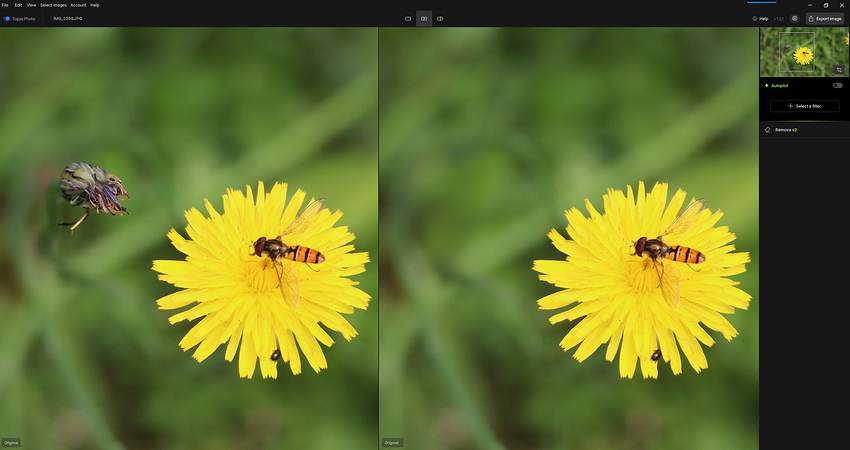850x450 pixels.
Task: Click Export image button
Action: 825,18
